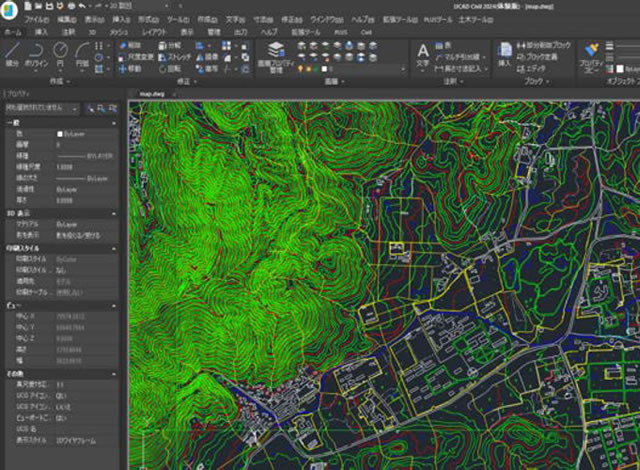
Task: Select the Line (線分) drawing tool
Action: pyautogui.click(x=12, y=55)
